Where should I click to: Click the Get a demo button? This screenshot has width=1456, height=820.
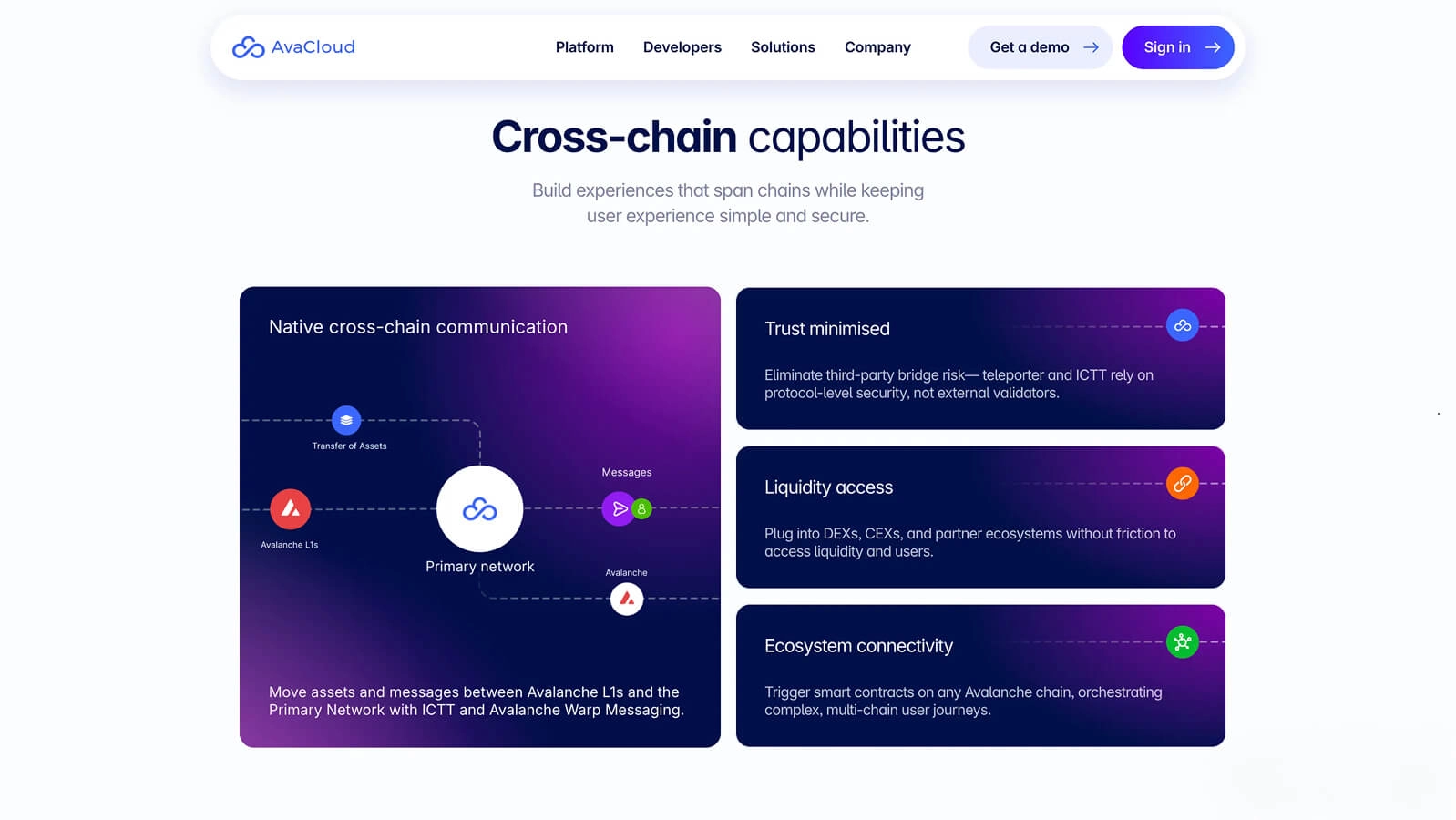[x=1040, y=47]
